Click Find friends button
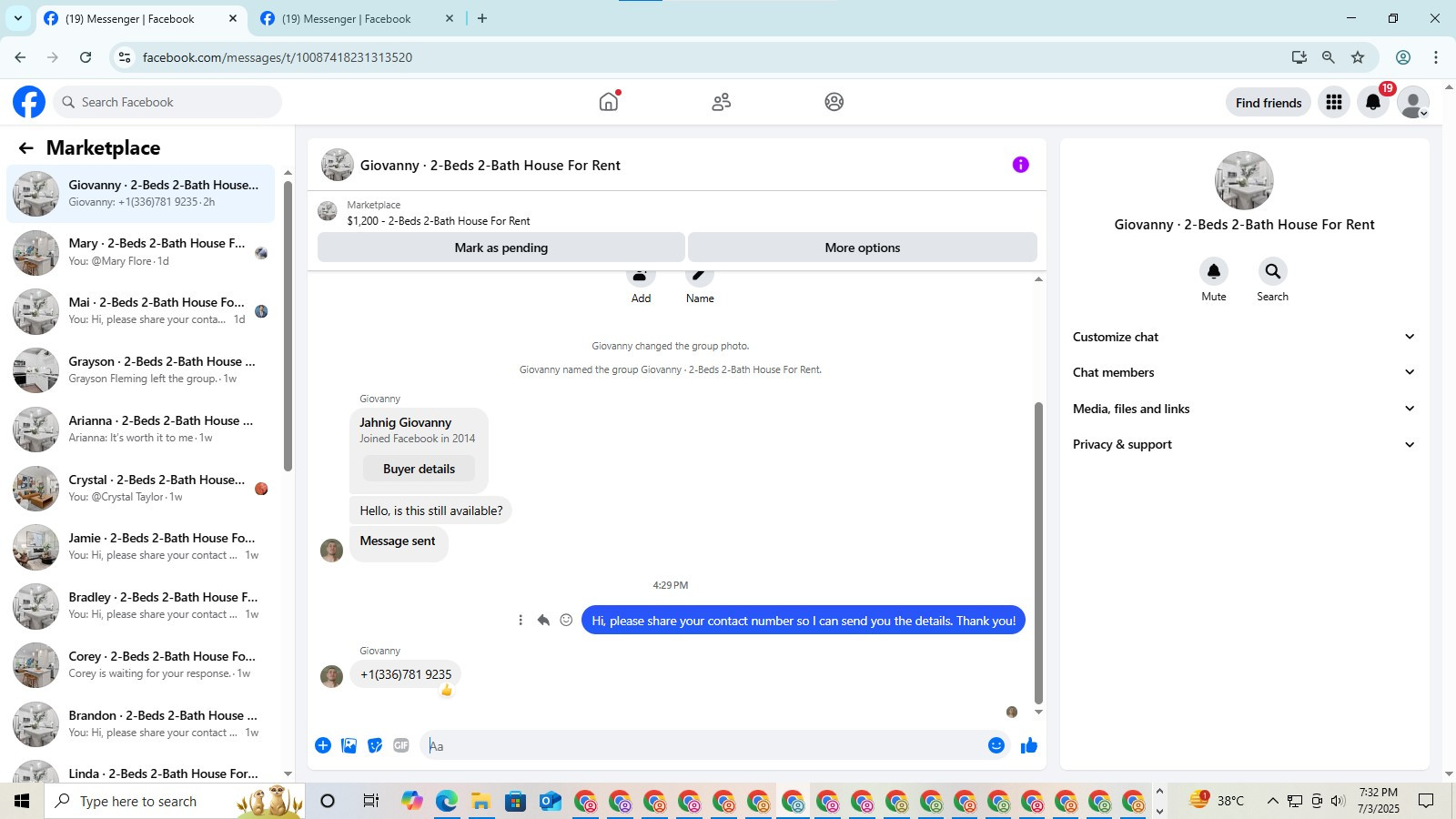This screenshot has height=819, width=1456. pyautogui.click(x=1269, y=103)
